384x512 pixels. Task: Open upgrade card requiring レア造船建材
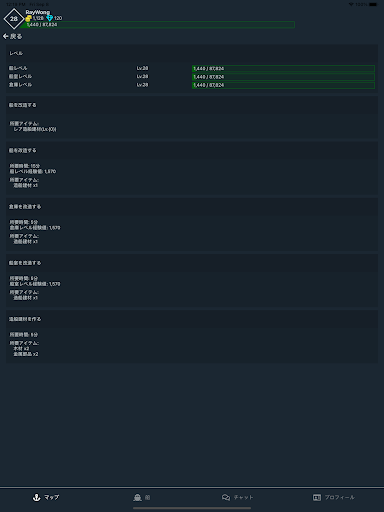click(192, 118)
